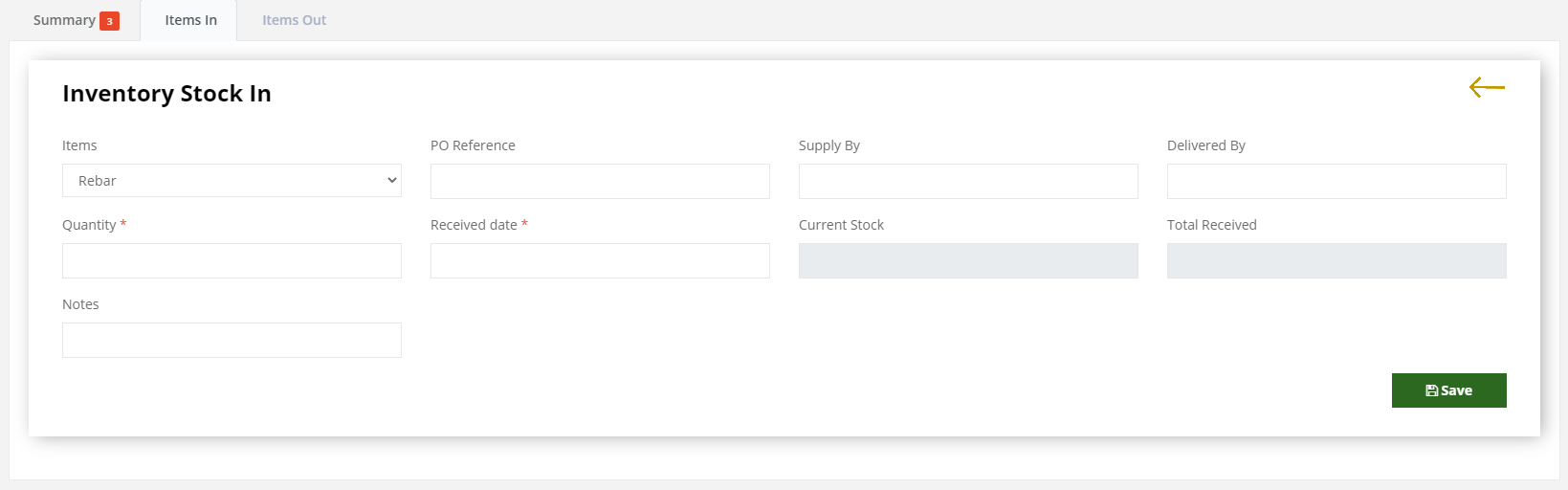
Task: Click the greyed Total Received field
Action: (x=1336, y=261)
